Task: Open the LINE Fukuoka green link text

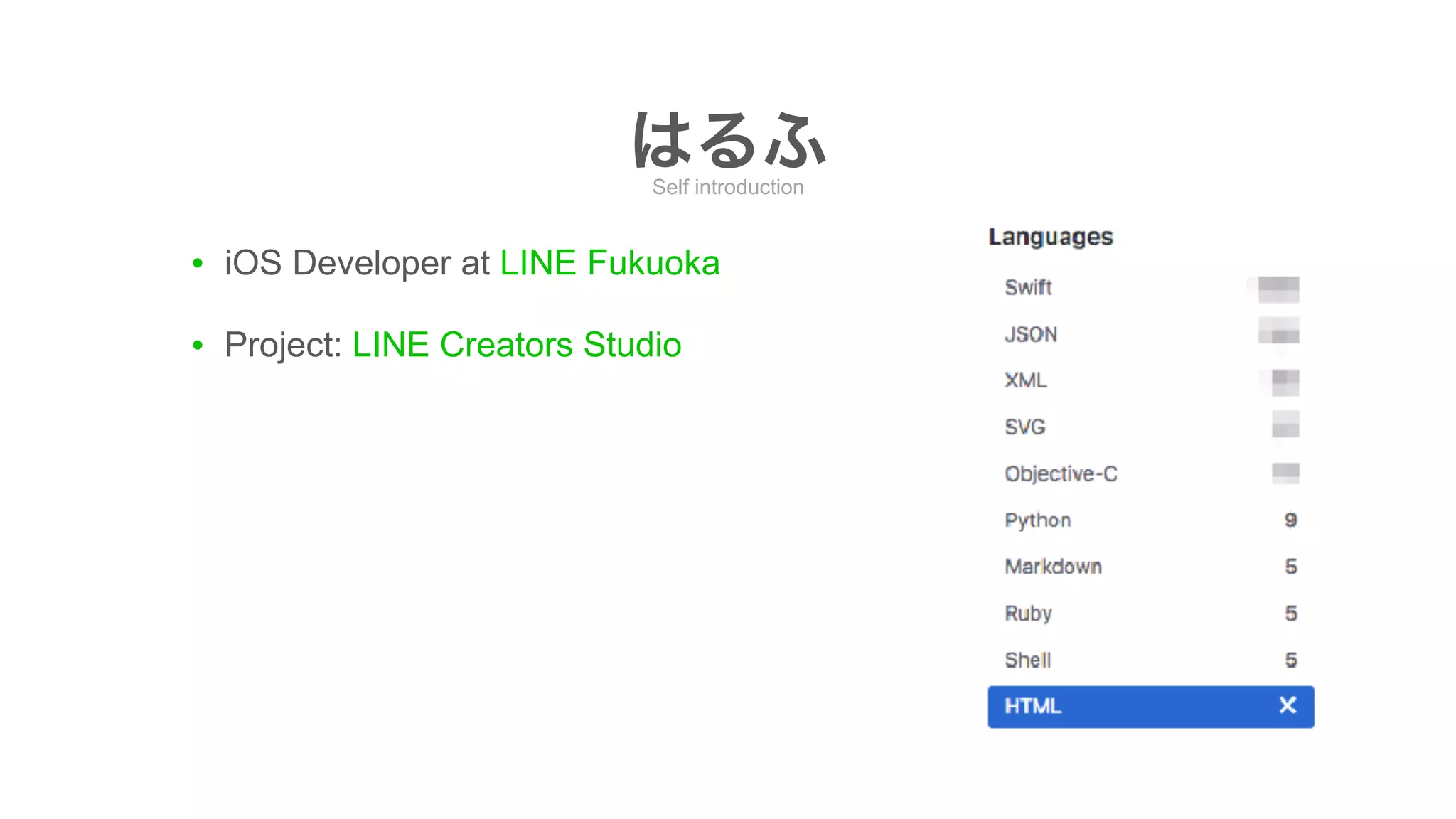Action: coord(610,263)
